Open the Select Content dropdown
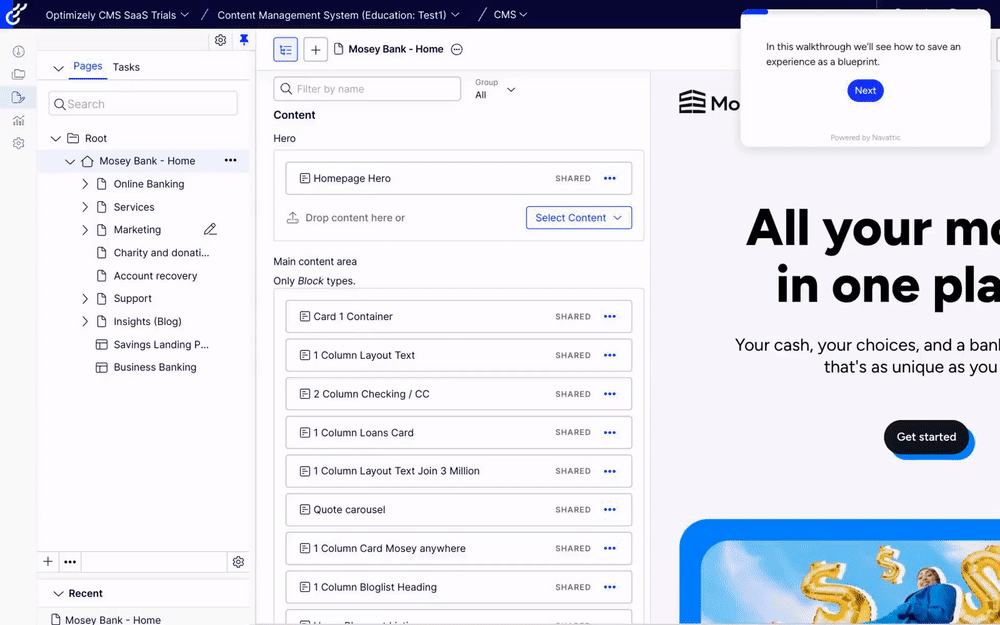The width and height of the screenshot is (1000, 625). point(578,218)
